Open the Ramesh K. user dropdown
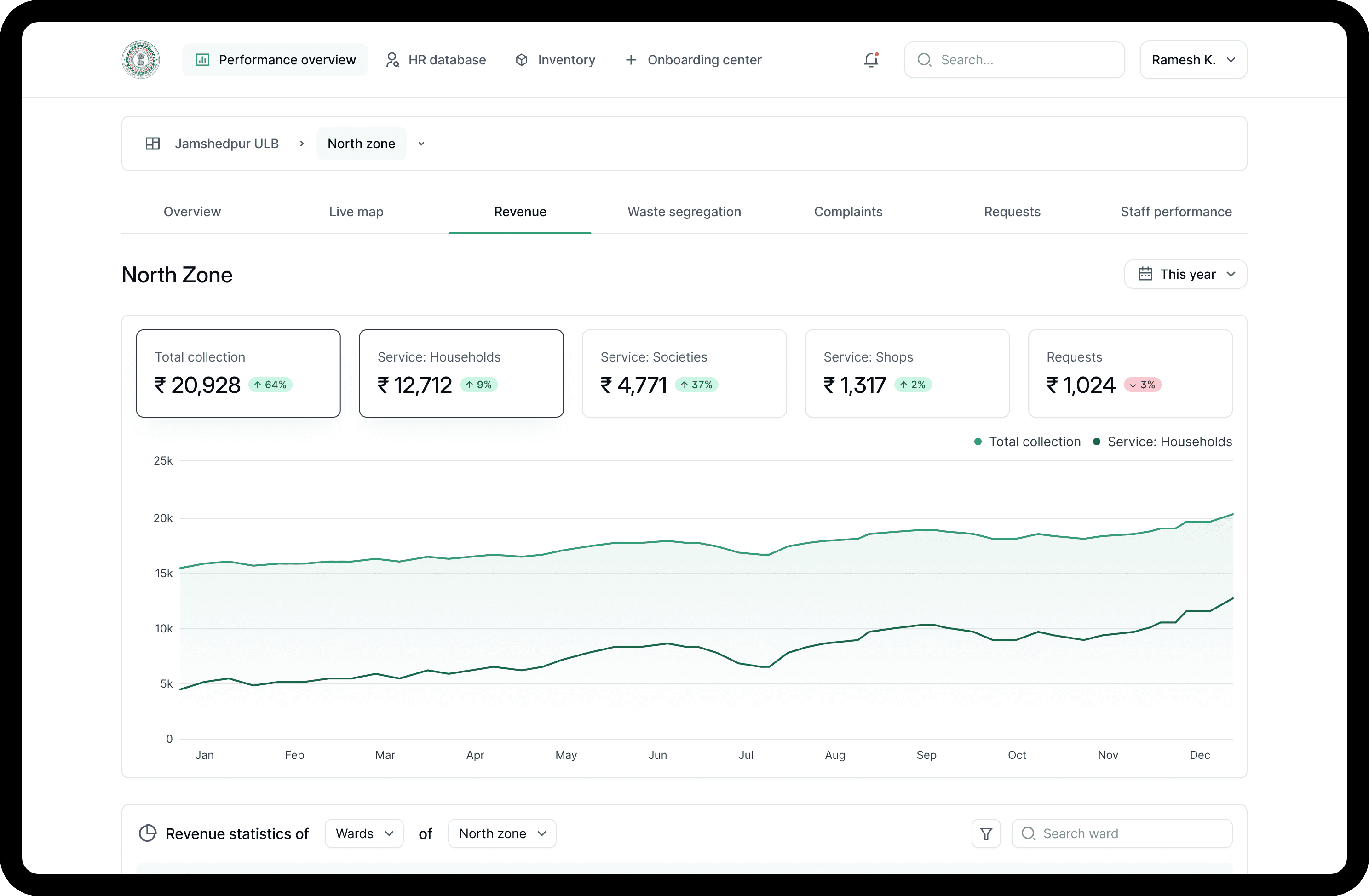Screen dimensions: 1369x896 (1193, 60)
